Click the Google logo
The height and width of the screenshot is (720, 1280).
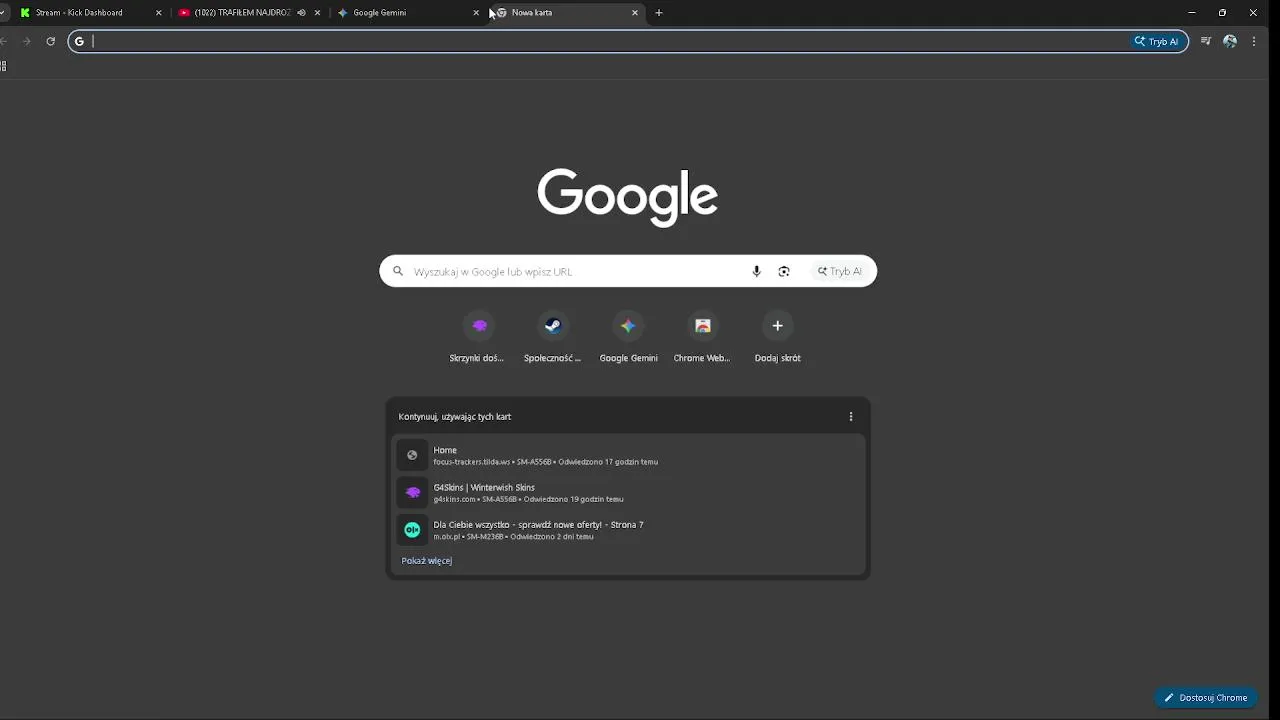coord(628,197)
